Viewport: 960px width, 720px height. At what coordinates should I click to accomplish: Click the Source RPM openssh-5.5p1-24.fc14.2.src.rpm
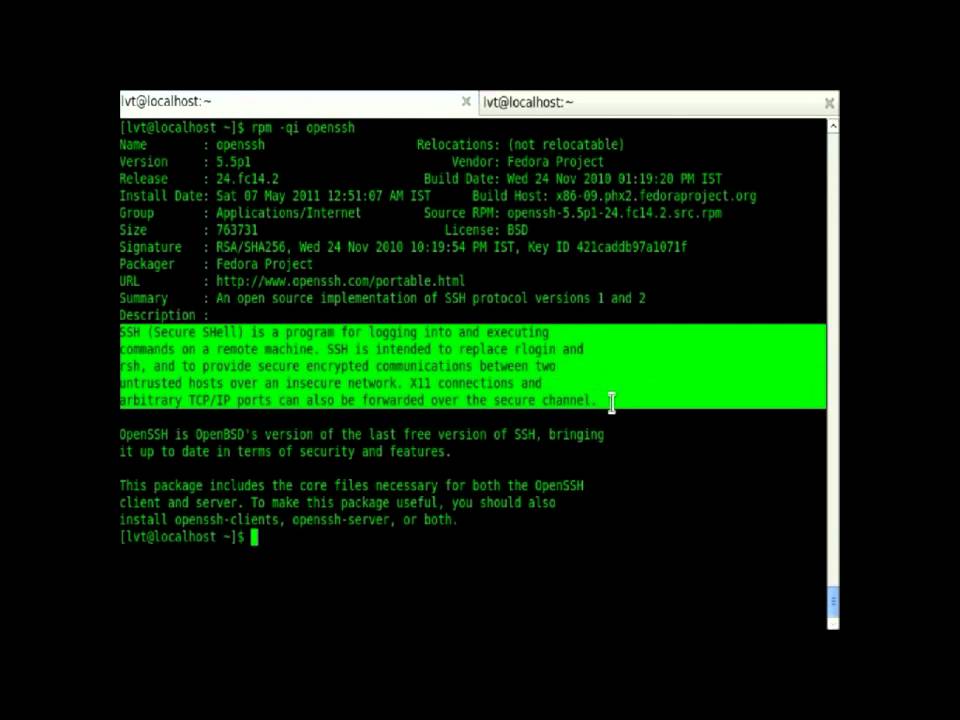[614, 213]
